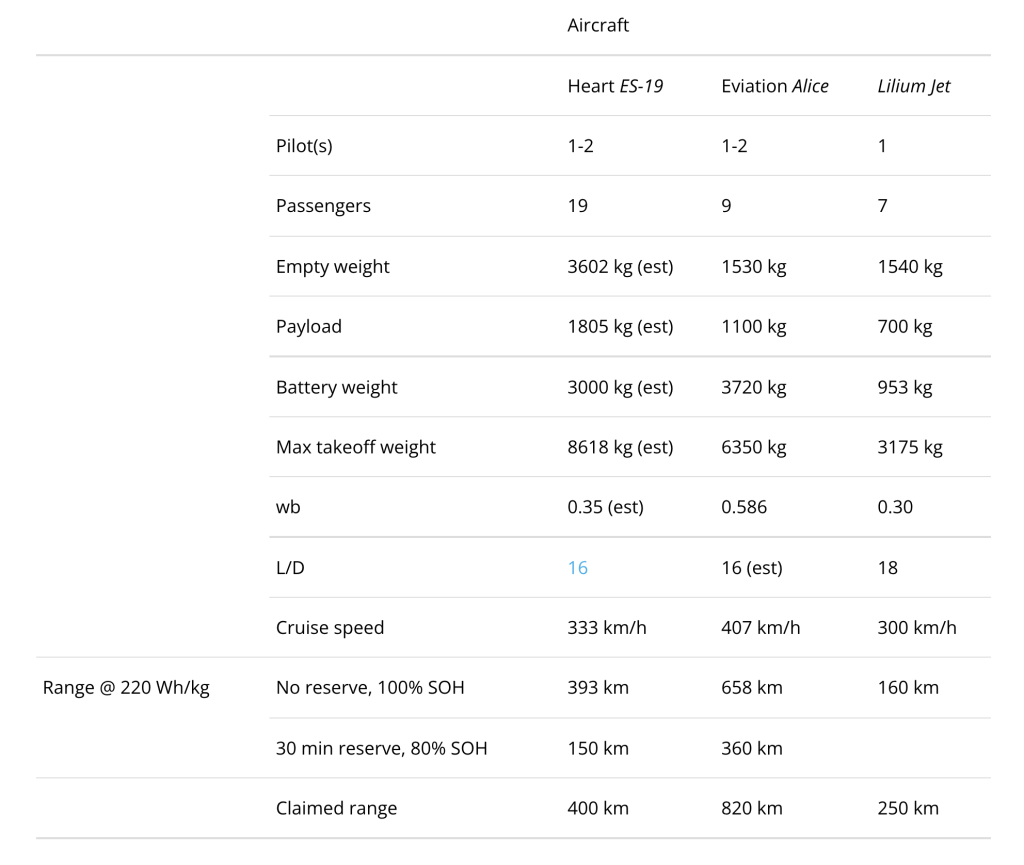Click the Lilium Jet column header
Screen dimensions: 1024x865
[914, 86]
